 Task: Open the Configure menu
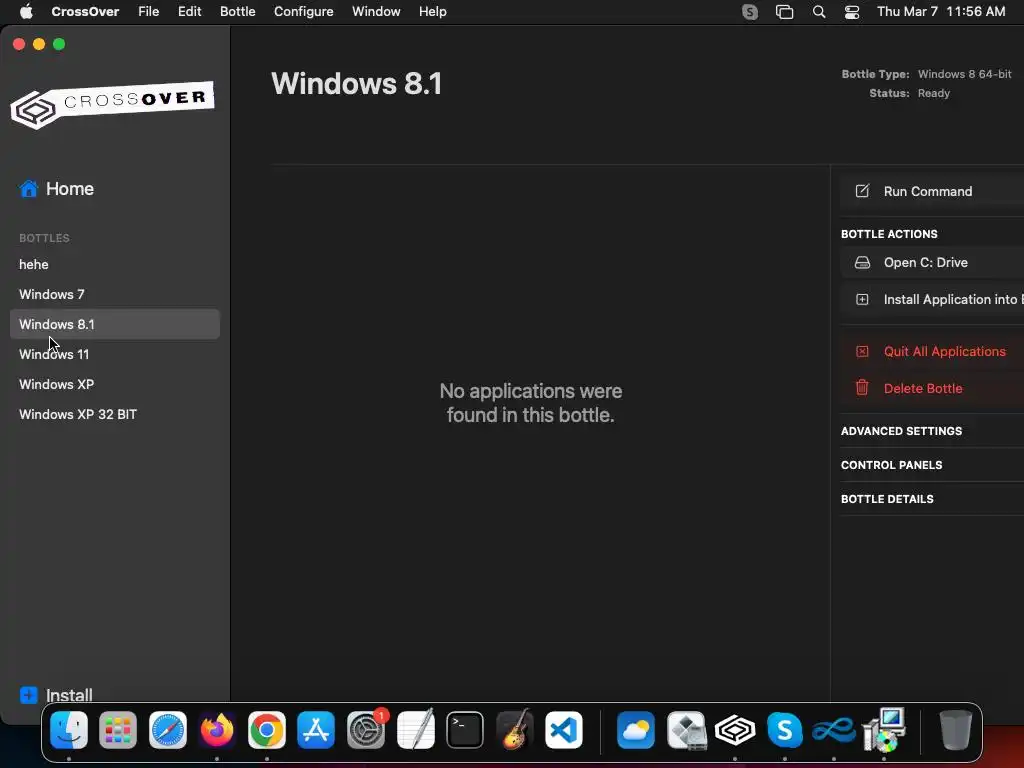304,12
